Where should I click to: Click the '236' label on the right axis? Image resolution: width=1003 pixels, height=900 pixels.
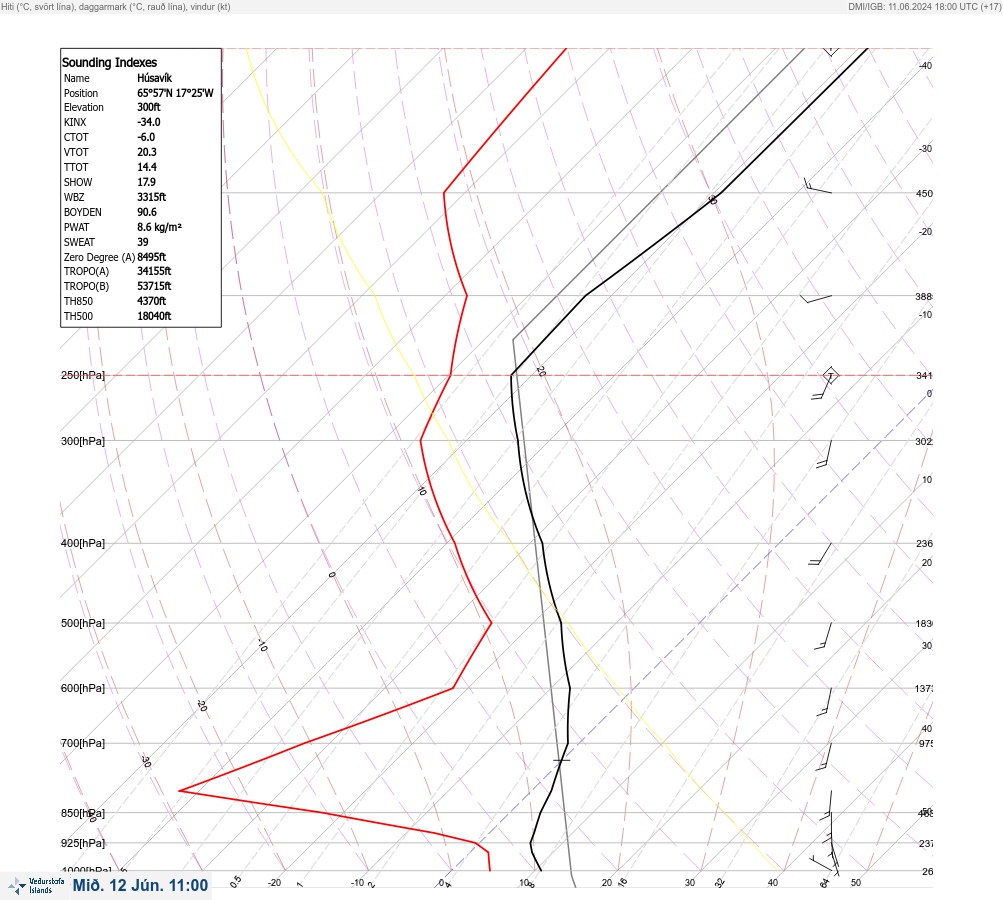[924, 544]
